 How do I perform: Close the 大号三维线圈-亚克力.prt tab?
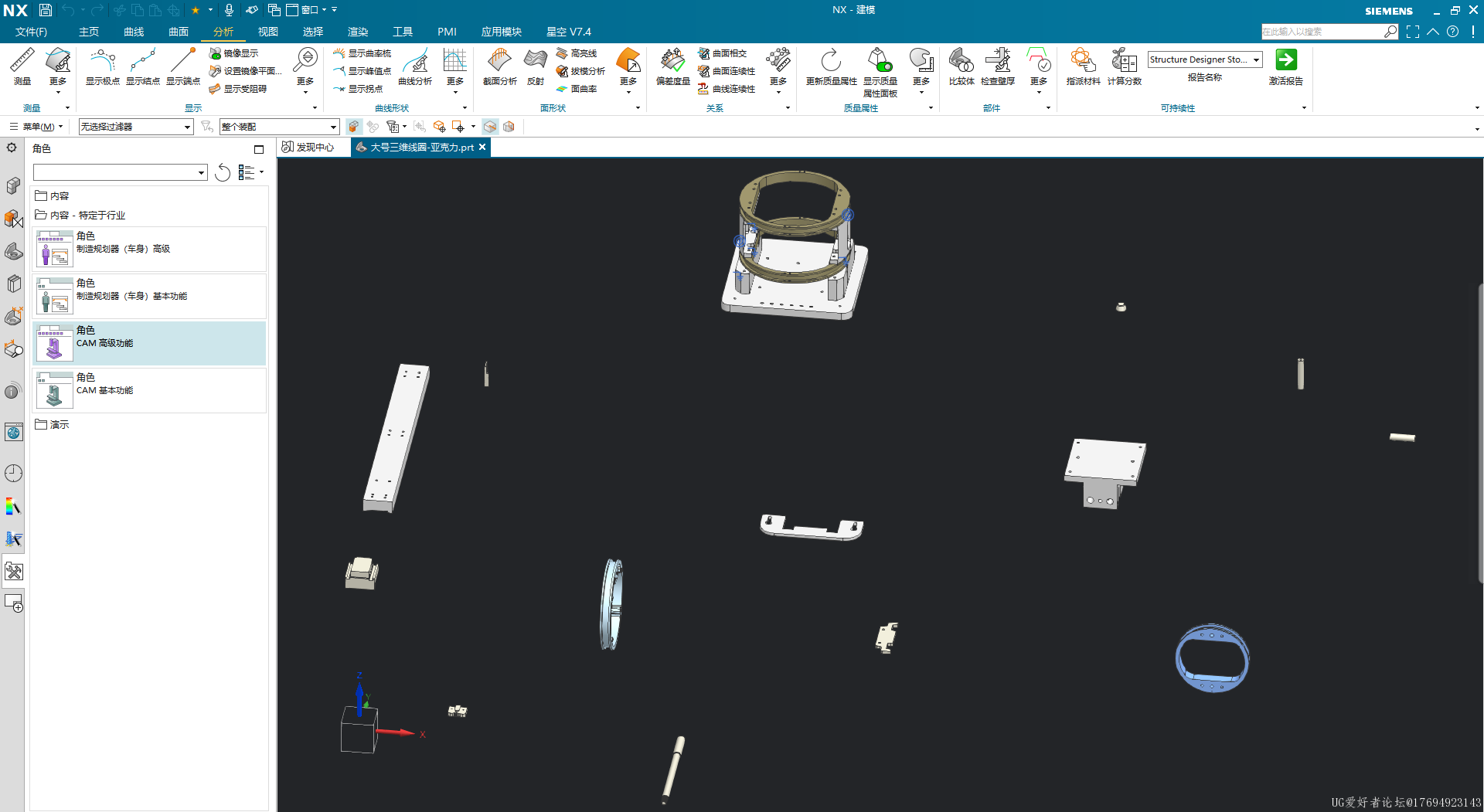pyautogui.click(x=482, y=147)
